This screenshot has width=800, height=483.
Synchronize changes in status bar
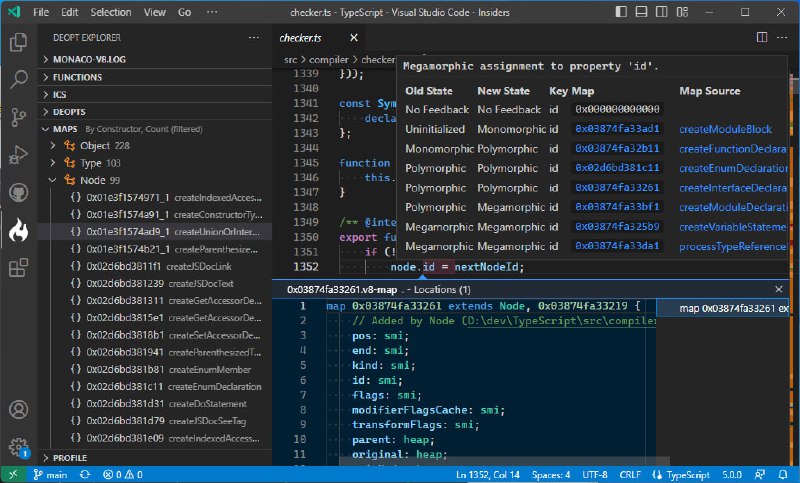[x=85, y=474]
